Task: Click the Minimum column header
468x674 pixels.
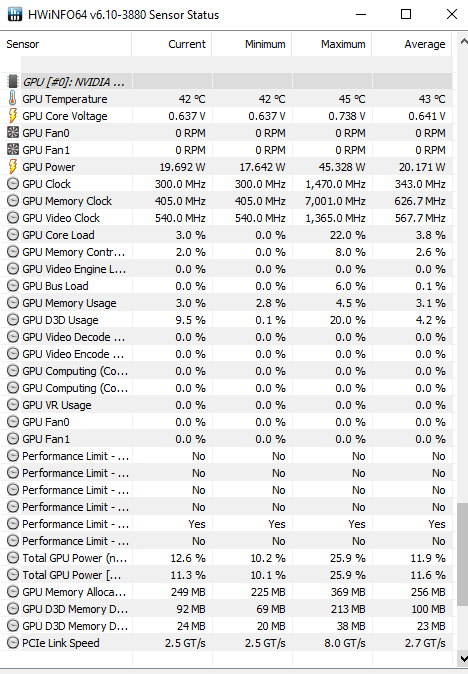Action: (252, 44)
